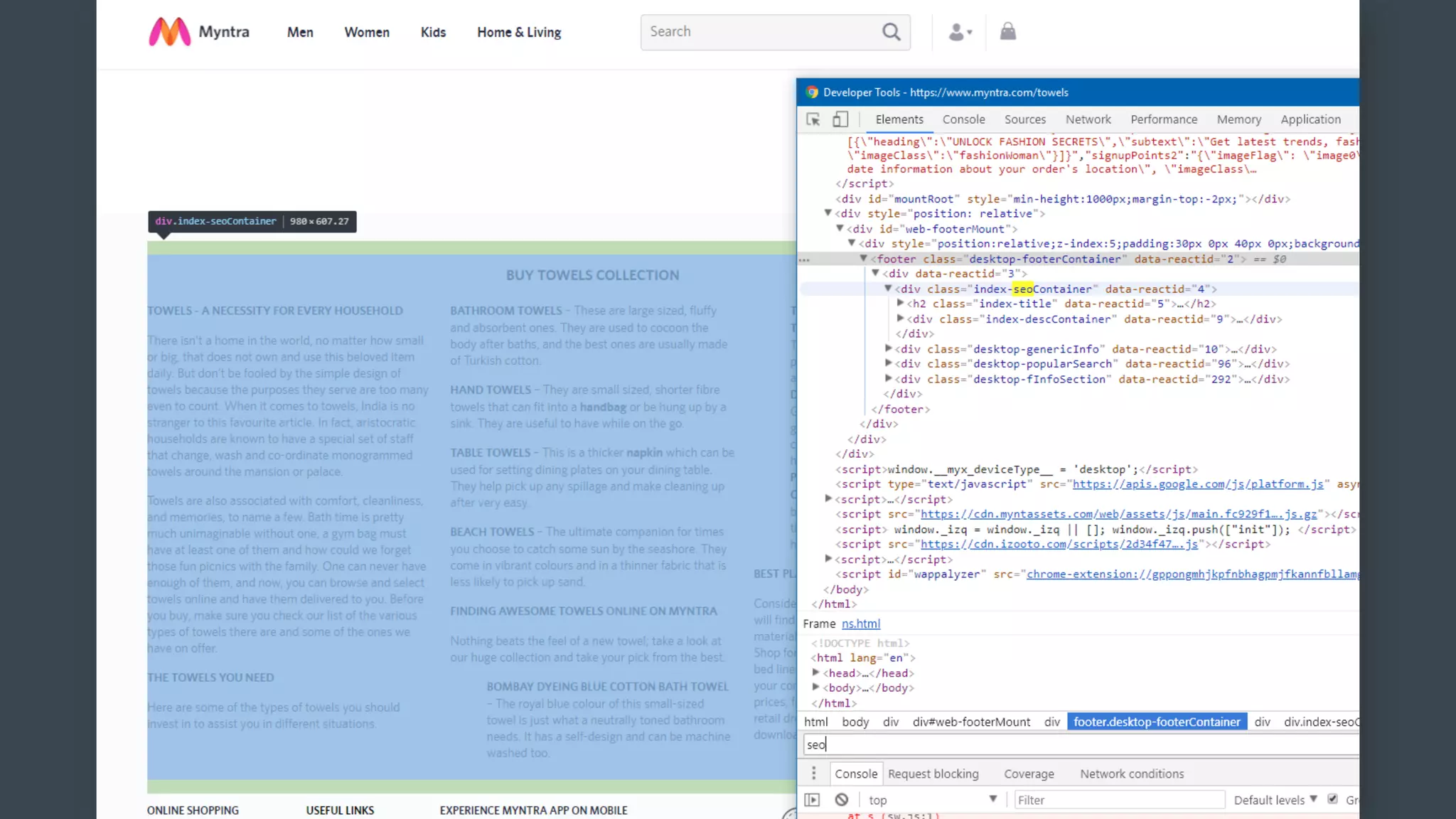Viewport: 1456px width, 819px height.
Task: Expand the desktop-popularSearch div node
Action: coord(889,363)
